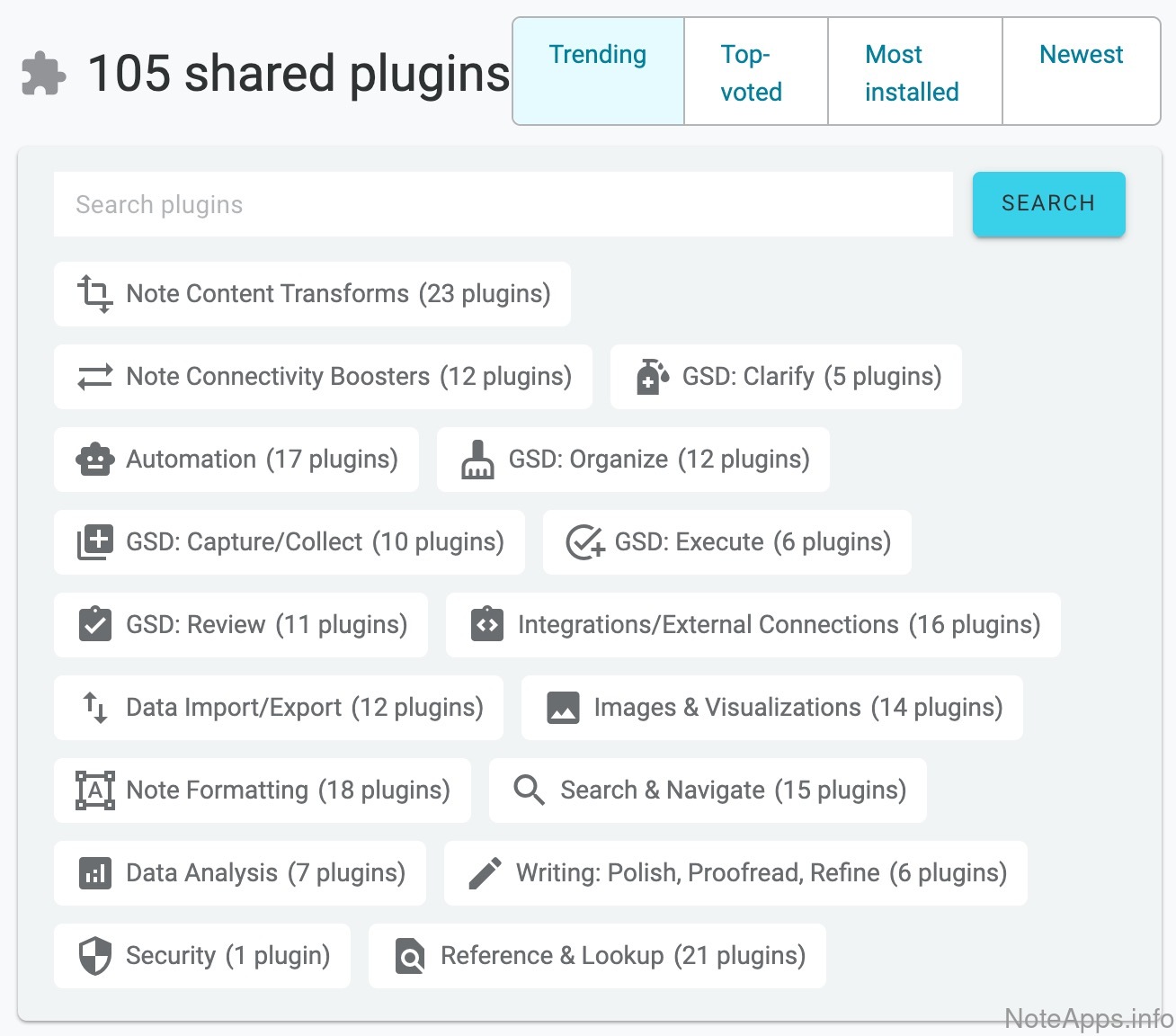Open the Reference & Lookup category
The width and height of the screenshot is (1176, 1036).
pyautogui.click(x=597, y=956)
